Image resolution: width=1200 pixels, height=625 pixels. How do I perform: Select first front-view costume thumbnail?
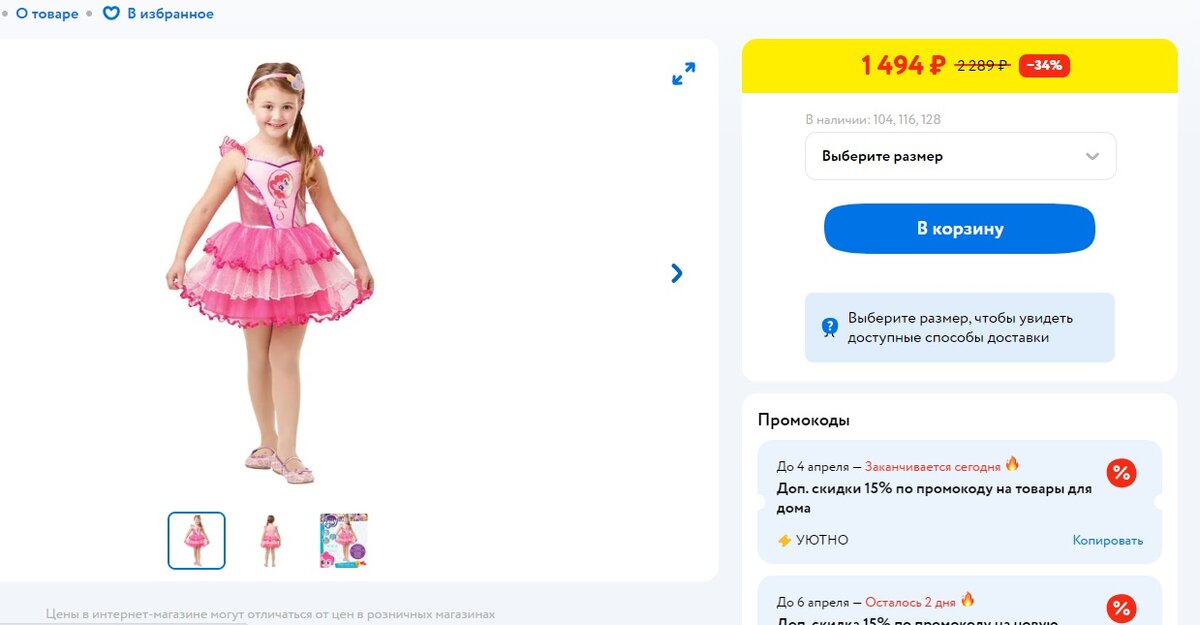pos(197,541)
